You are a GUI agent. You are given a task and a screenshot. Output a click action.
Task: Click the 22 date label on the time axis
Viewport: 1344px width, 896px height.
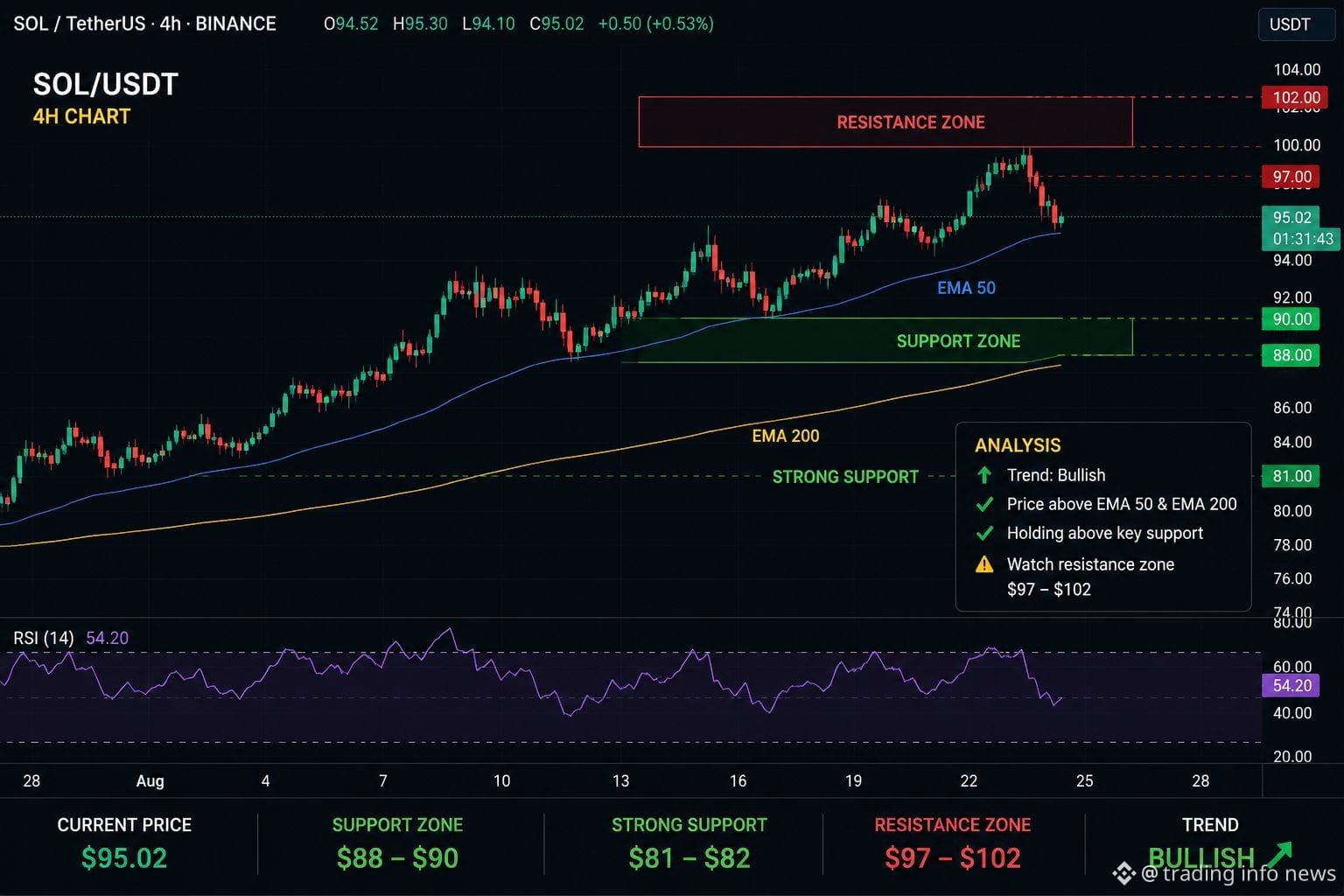click(x=969, y=780)
